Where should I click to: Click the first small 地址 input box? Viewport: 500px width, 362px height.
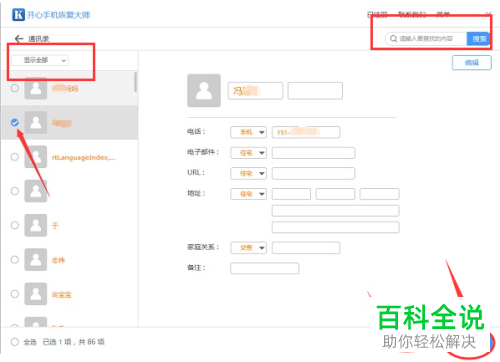(x=291, y=194)
